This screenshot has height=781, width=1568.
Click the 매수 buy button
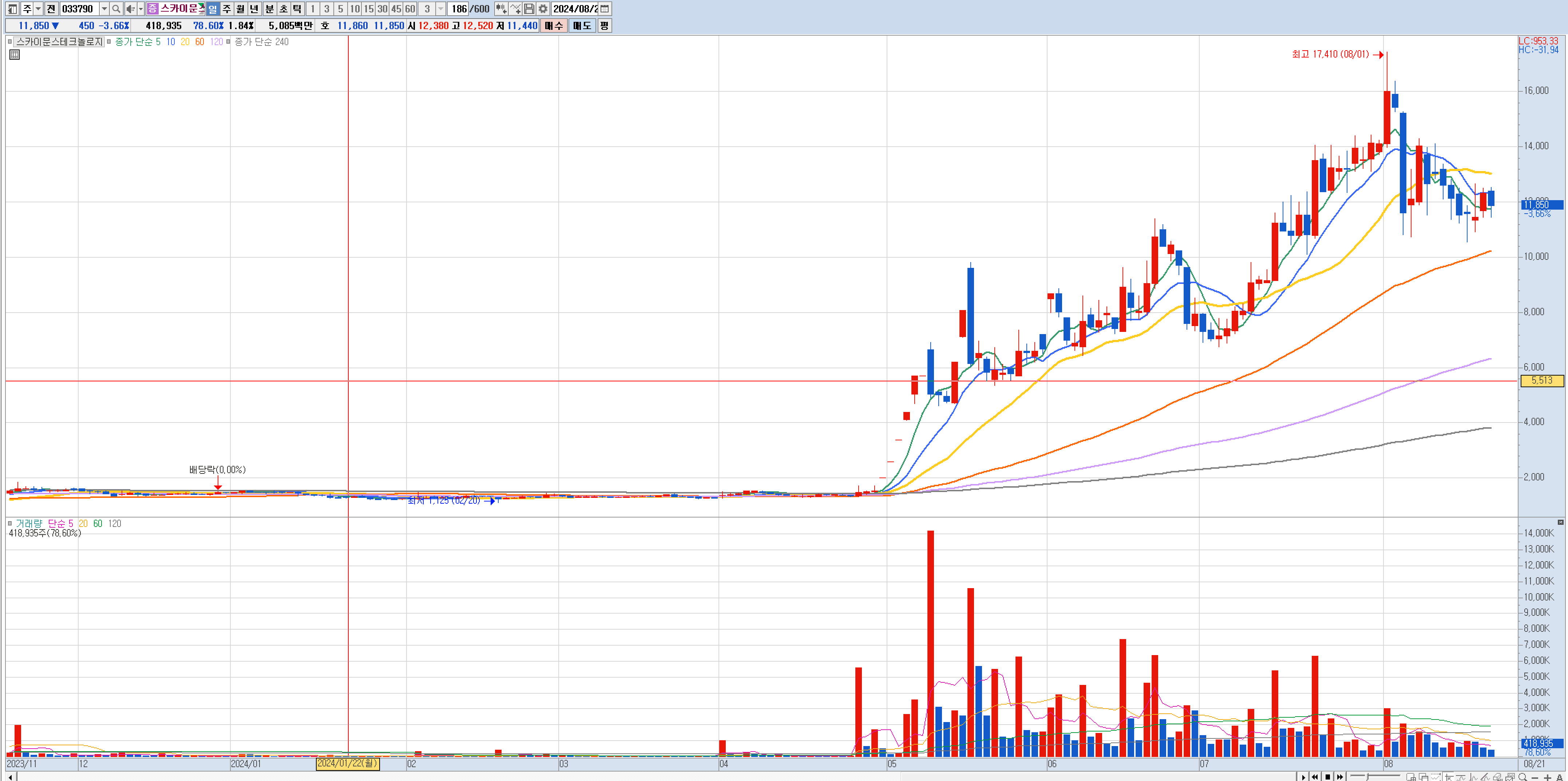tap(553, 25)
